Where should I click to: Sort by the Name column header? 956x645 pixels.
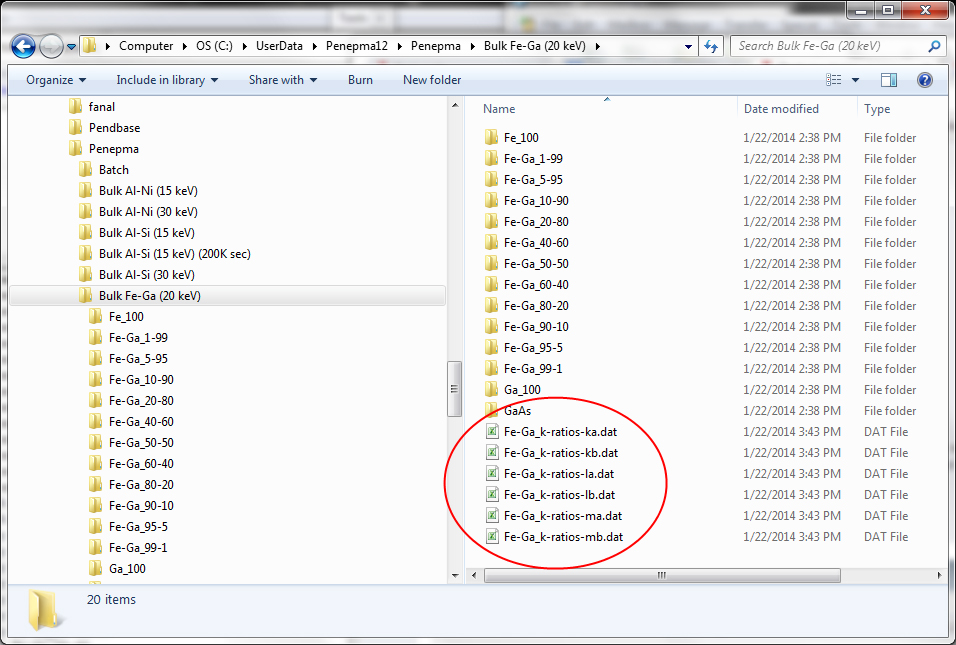(x=500, y=109)
